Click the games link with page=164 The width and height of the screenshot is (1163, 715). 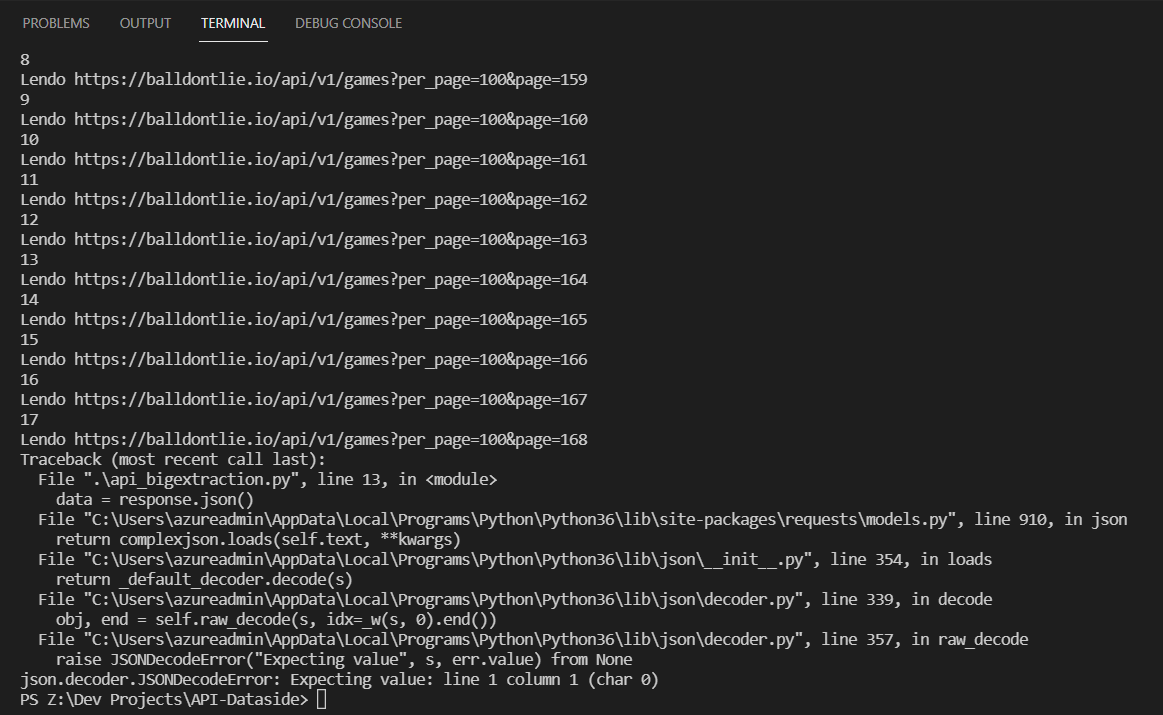click(x=331, y=280)
